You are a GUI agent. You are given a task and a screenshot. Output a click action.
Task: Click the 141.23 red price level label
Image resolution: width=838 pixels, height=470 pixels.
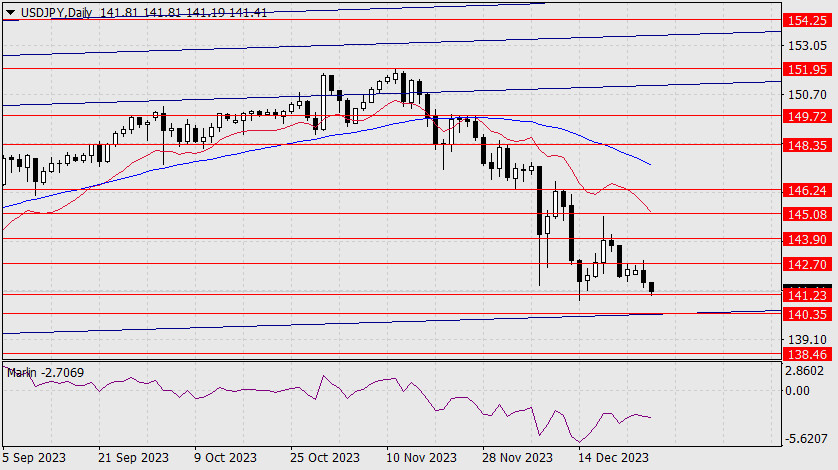[807, 295]
